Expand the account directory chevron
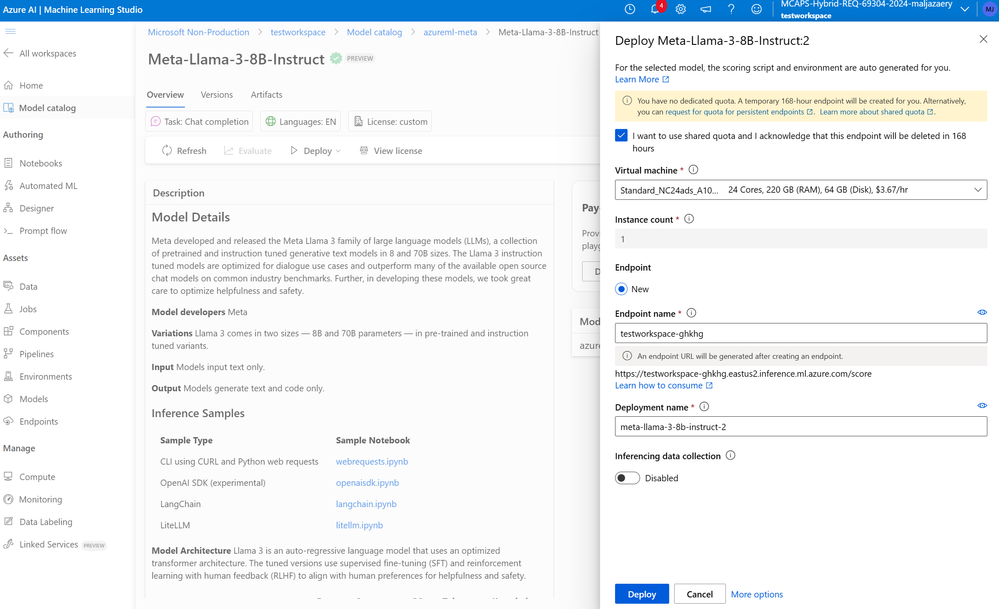This screenshot has height=609, width=999. [965, 9]
